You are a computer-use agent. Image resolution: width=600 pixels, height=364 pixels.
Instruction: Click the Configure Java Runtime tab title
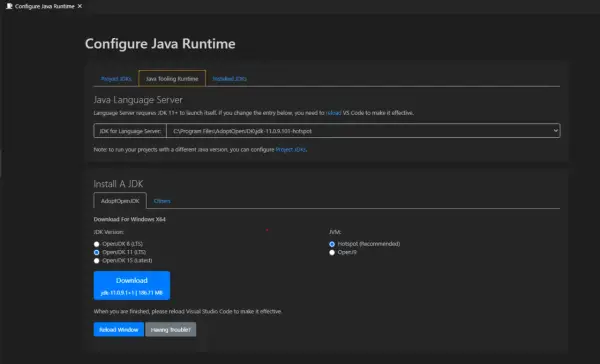pyautogui.click(x=45, y=6)
